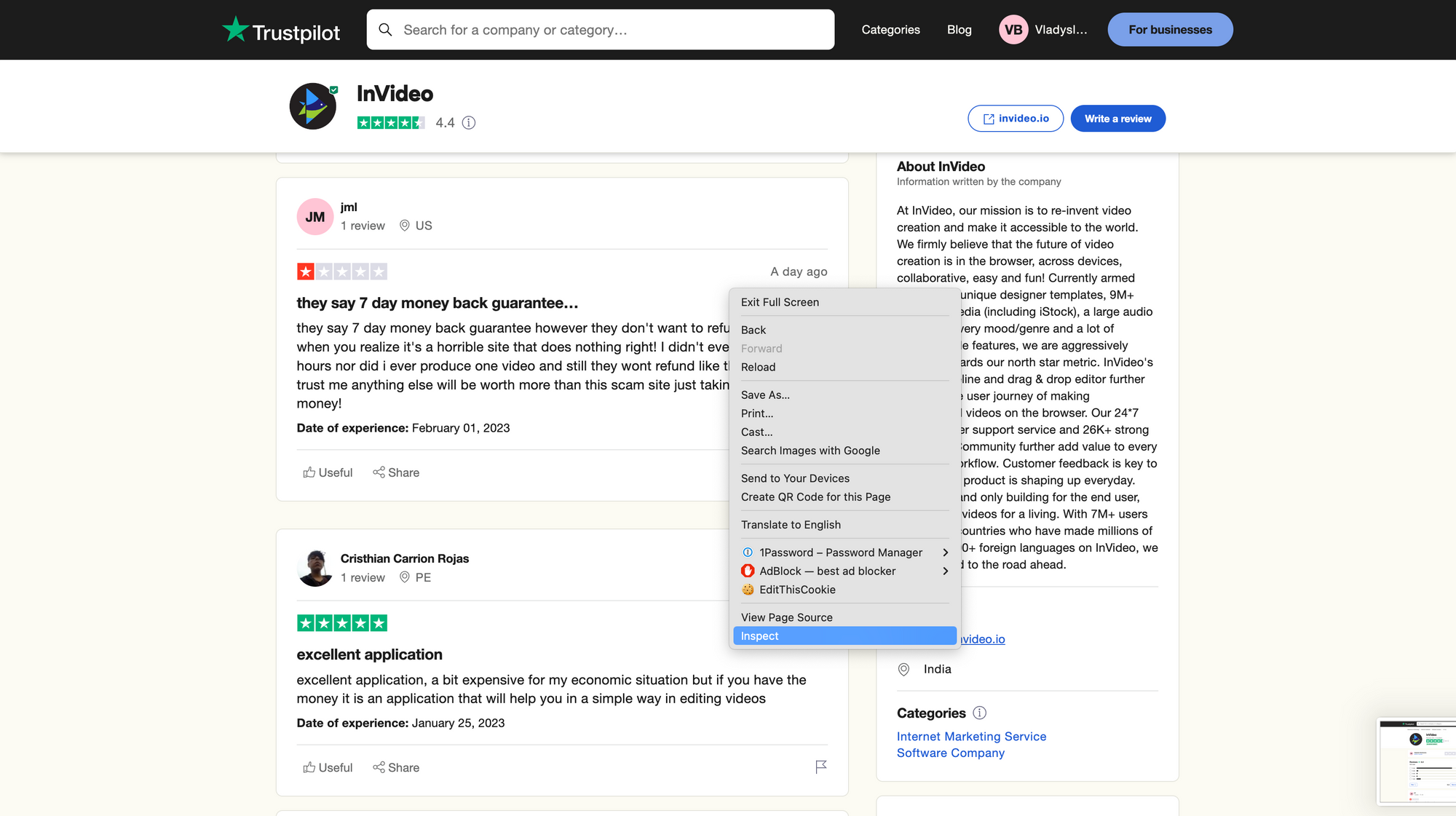This screenshot has width=1456, height=816.
Task: Click Cristhian Carrion Rojas's profile photo
Action: click(x=315, y=568)
